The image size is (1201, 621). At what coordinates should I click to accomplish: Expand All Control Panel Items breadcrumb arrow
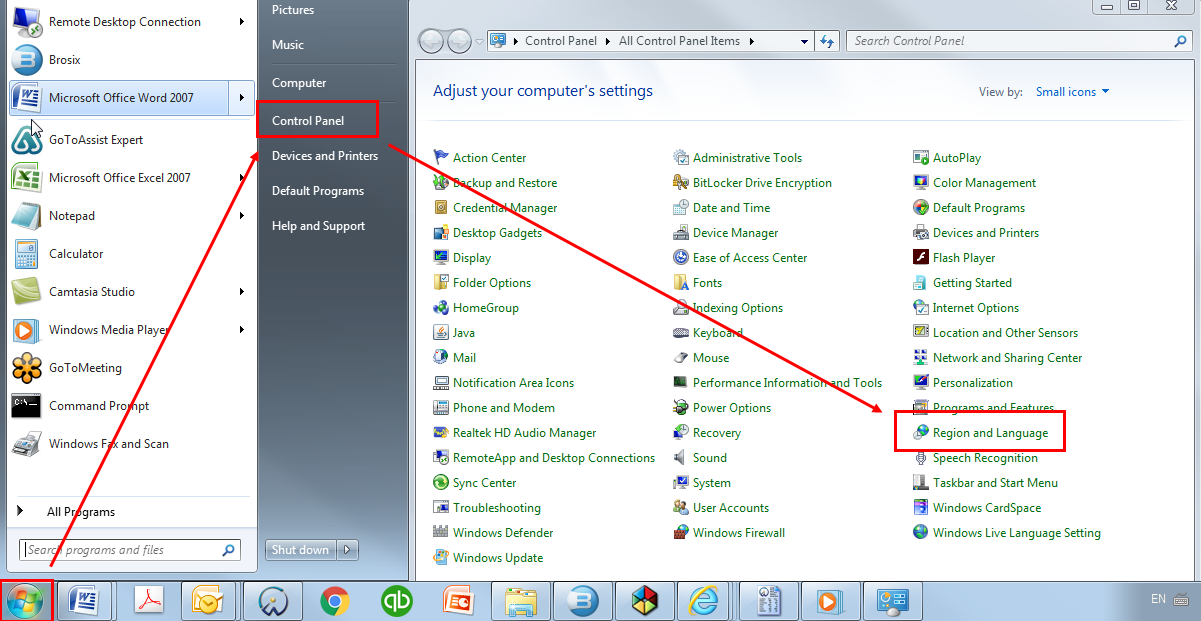pos(751,41)
